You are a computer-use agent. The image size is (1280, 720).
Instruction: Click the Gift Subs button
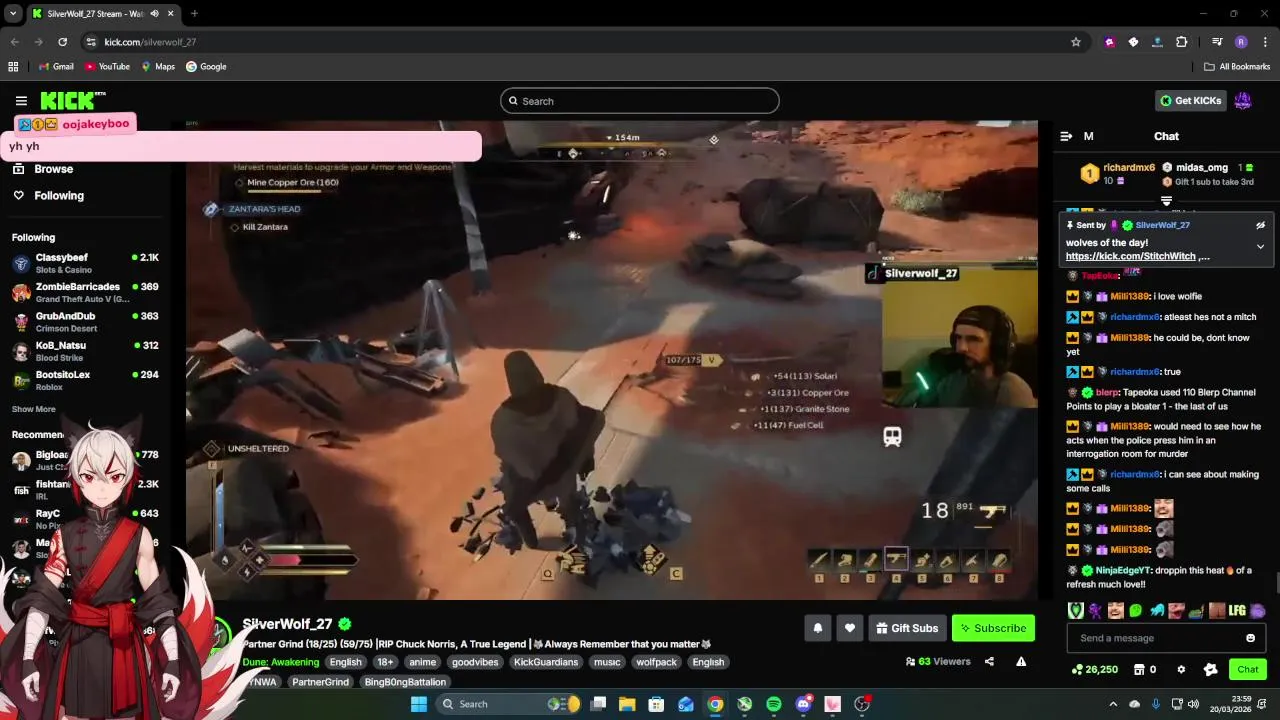click(907, 628)
